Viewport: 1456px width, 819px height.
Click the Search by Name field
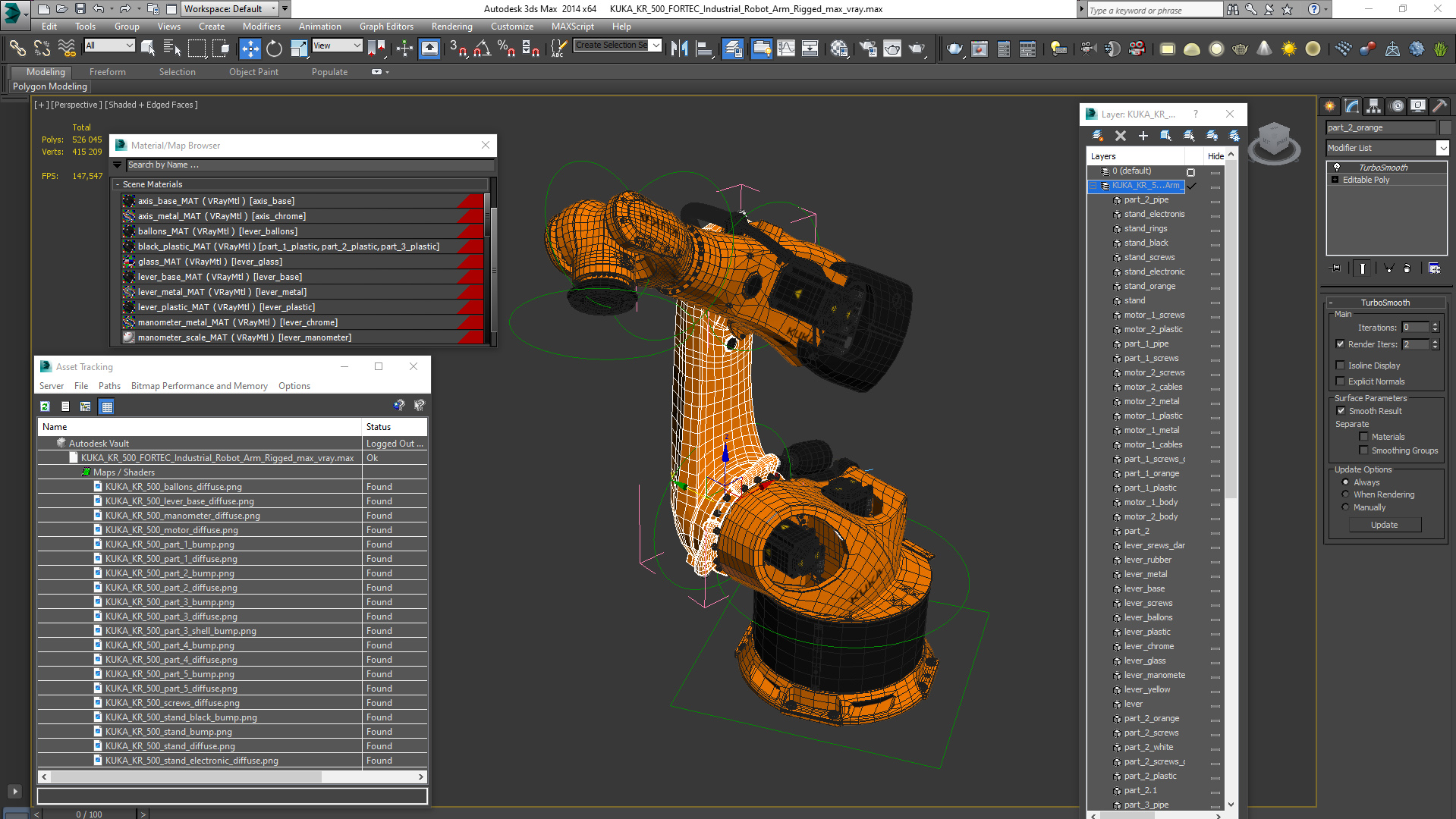[x=310, y=165]
